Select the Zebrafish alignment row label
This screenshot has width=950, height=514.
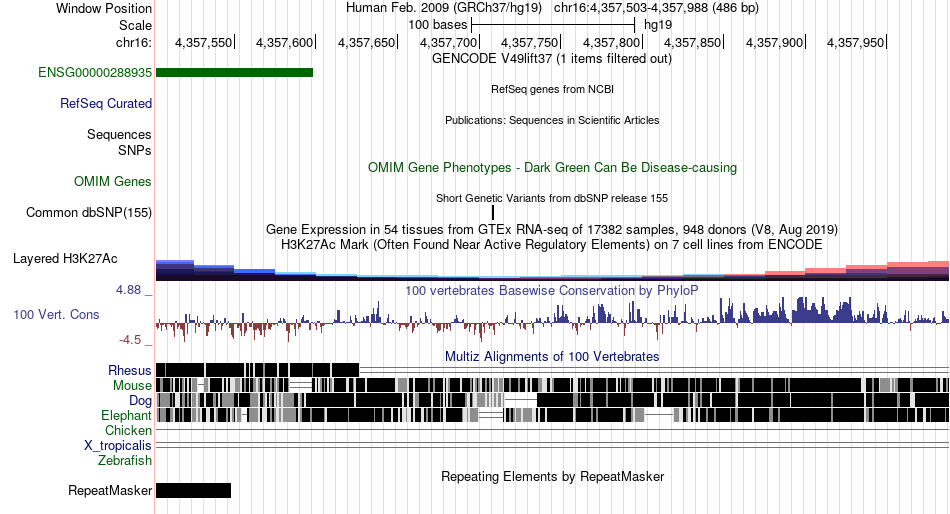point(125,461)
